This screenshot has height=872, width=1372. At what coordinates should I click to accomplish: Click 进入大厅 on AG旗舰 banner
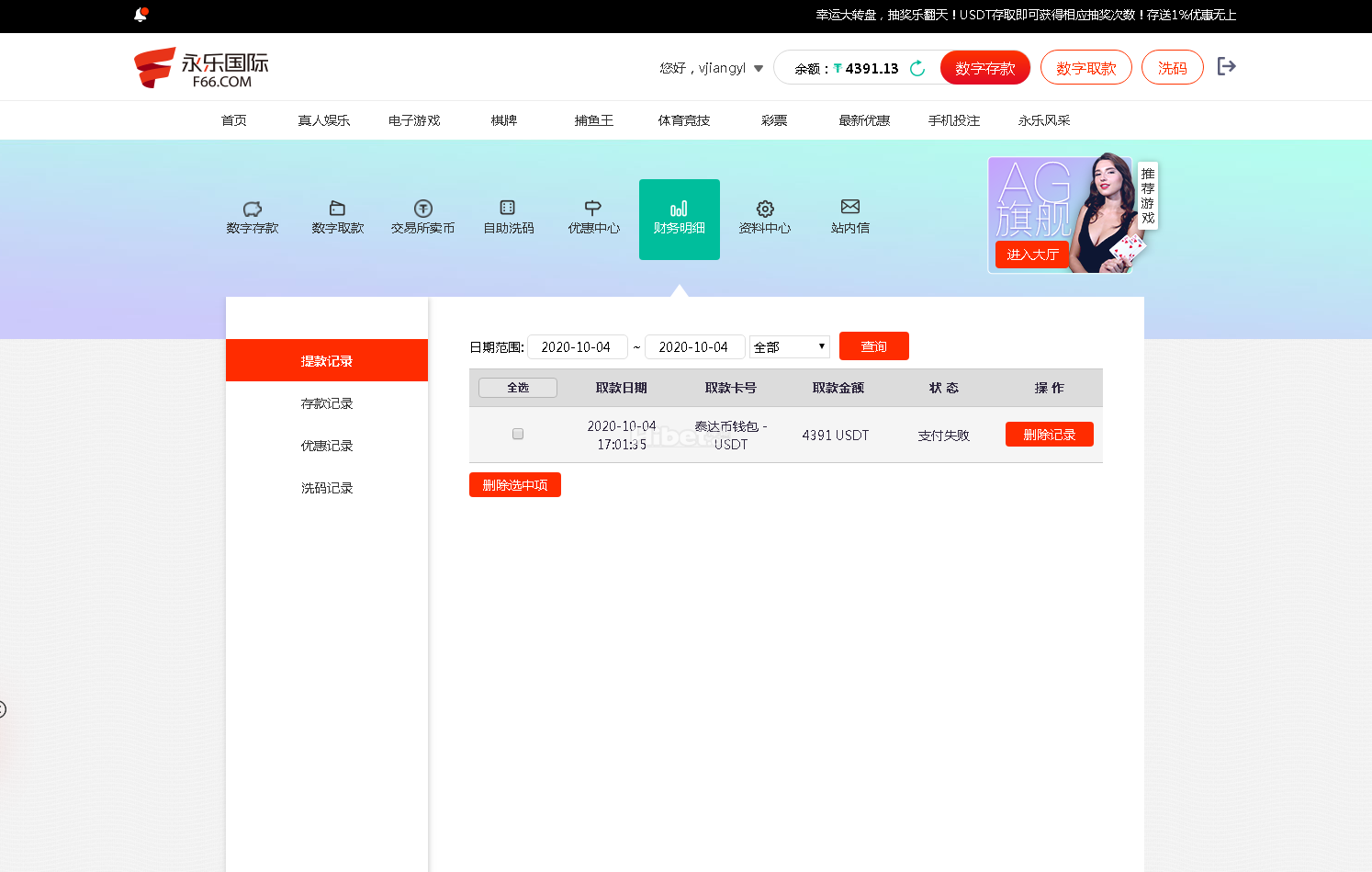1032,255
